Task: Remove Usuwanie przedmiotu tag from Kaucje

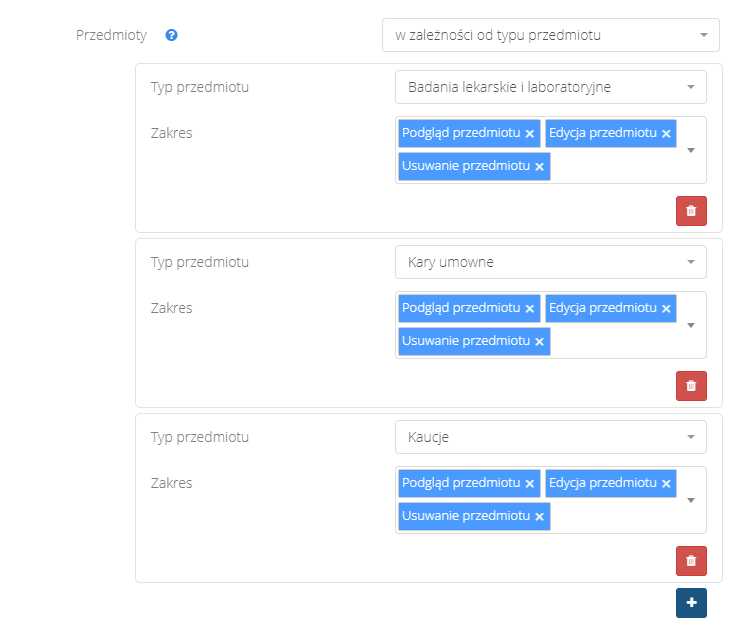Action: tap(539, 517)
